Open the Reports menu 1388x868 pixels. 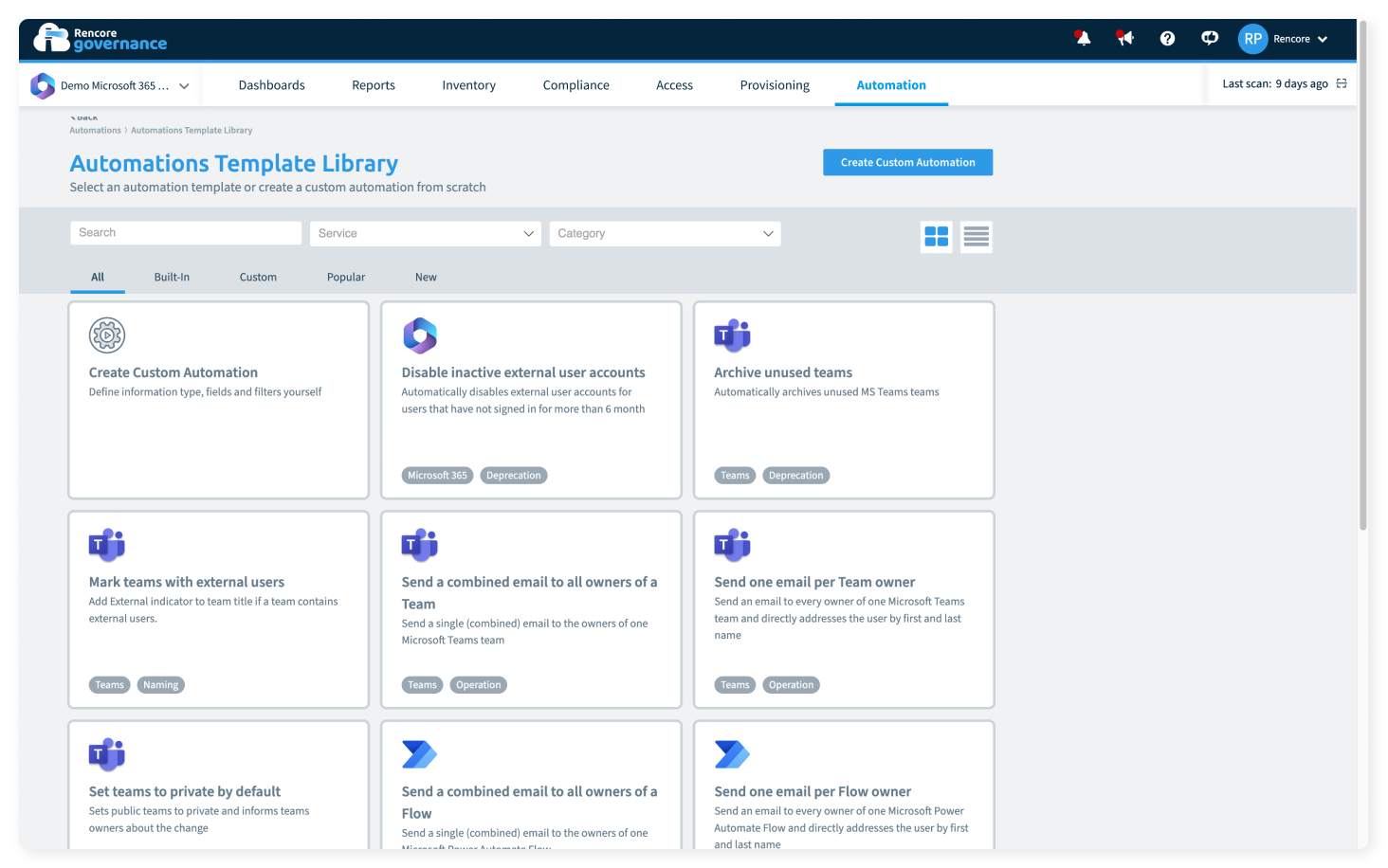pyautogui.click(x=374, y=85)
